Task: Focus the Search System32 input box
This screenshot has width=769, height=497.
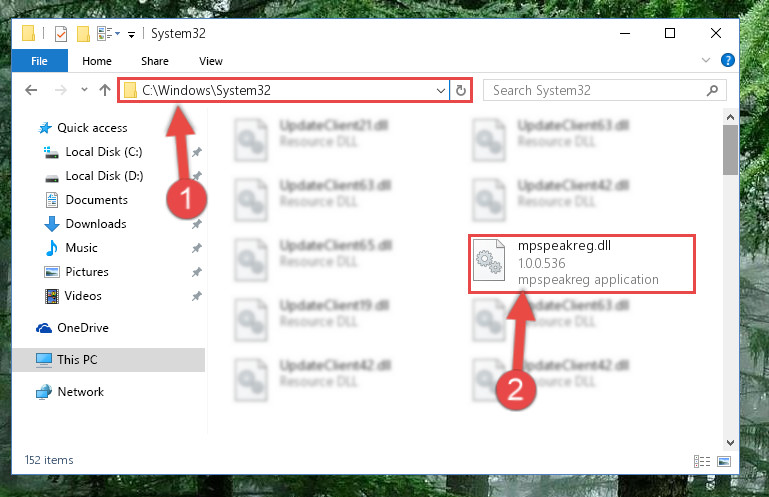Action: (597, 90)
